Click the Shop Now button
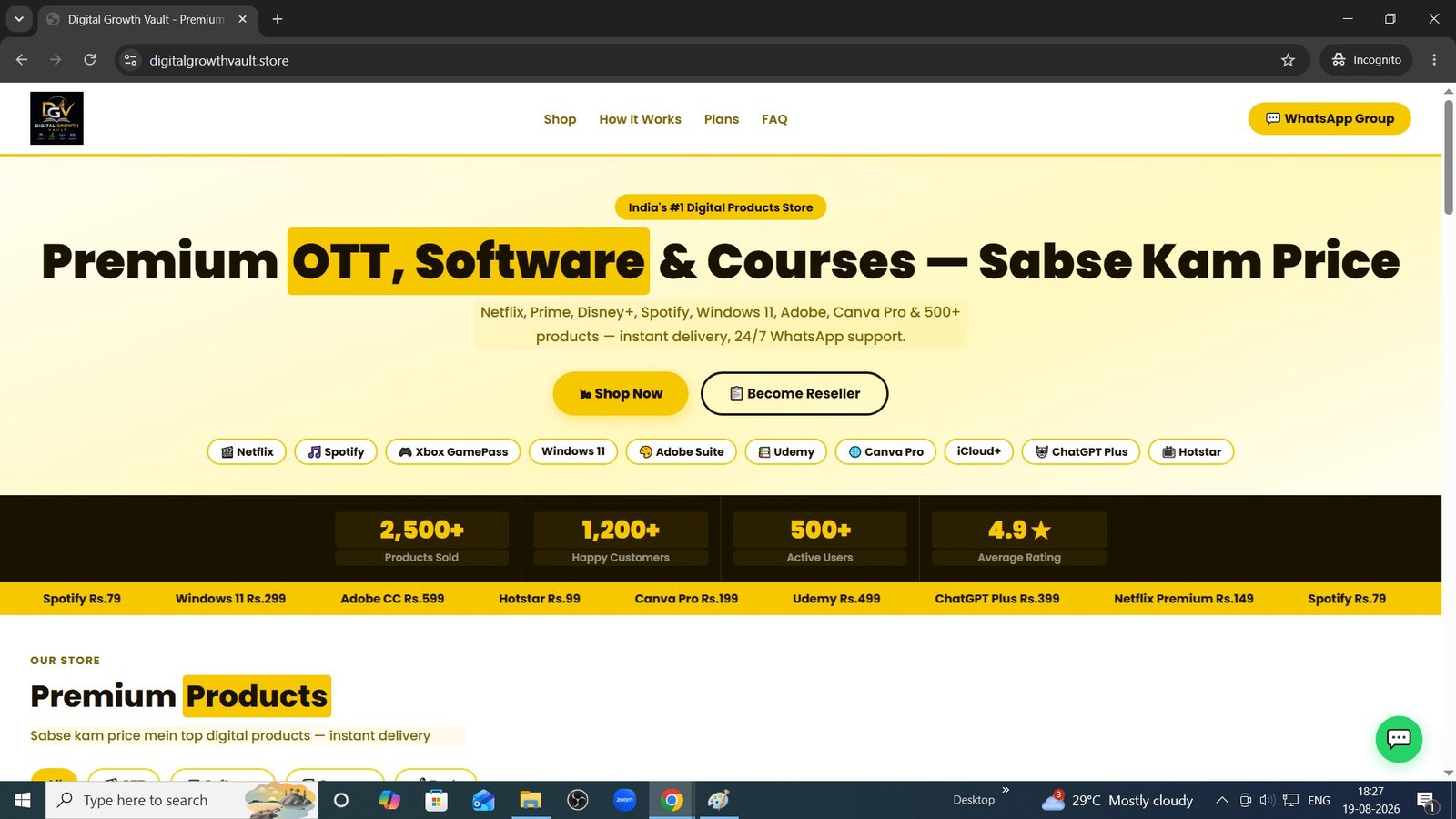 click(x=621, y=393)
